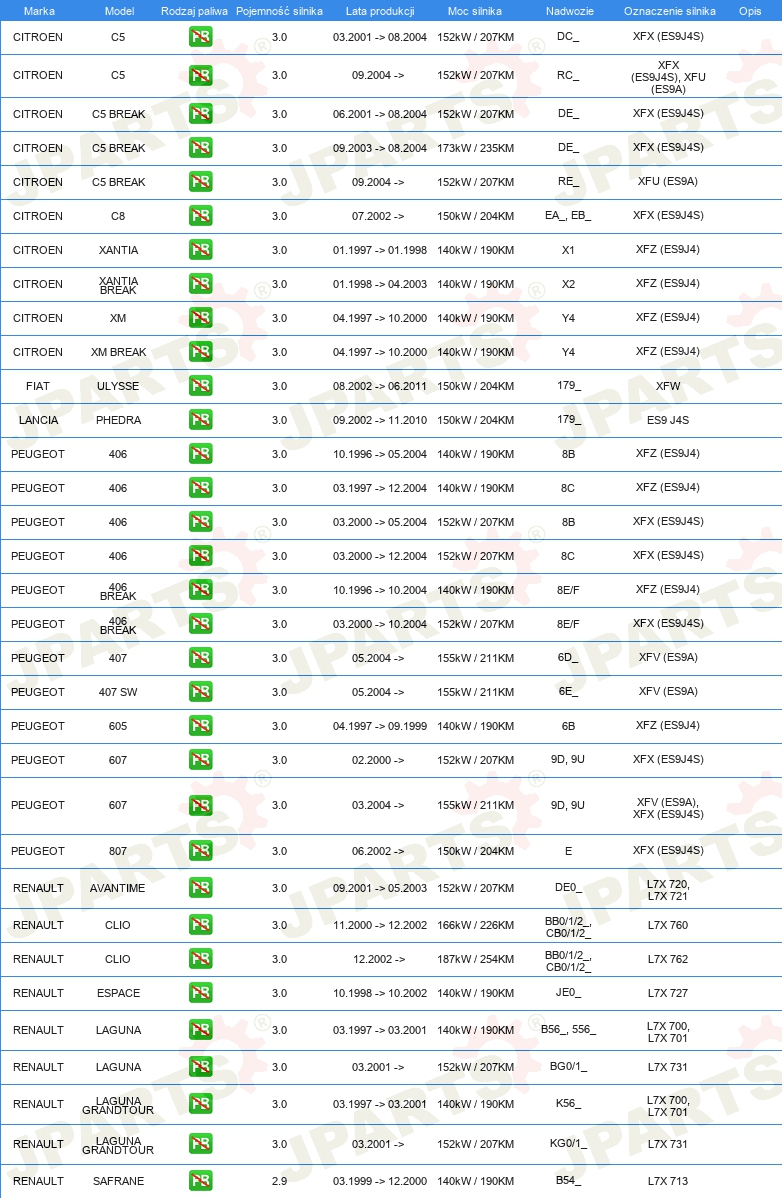Click the 'Oznaczenie silnika' column header
The height and width of the screenshot is (1198, 782).
[670, 11]
